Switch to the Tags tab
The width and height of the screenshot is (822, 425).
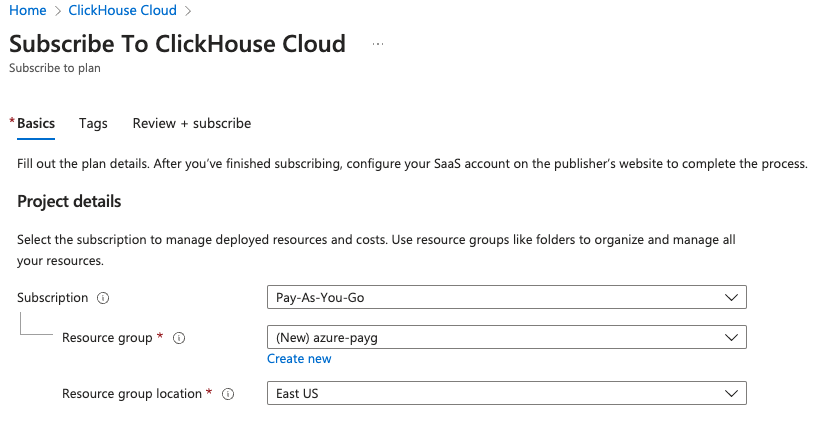[x=93, y=123]
